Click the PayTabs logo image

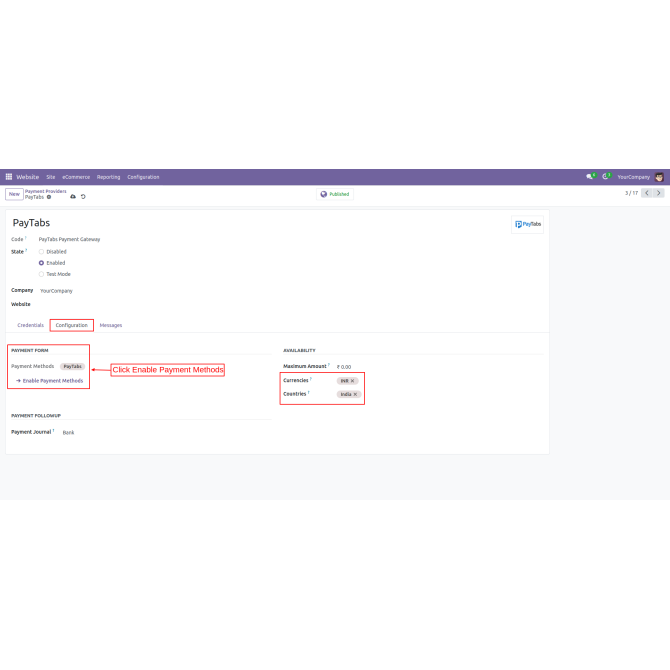click(527, 224)
